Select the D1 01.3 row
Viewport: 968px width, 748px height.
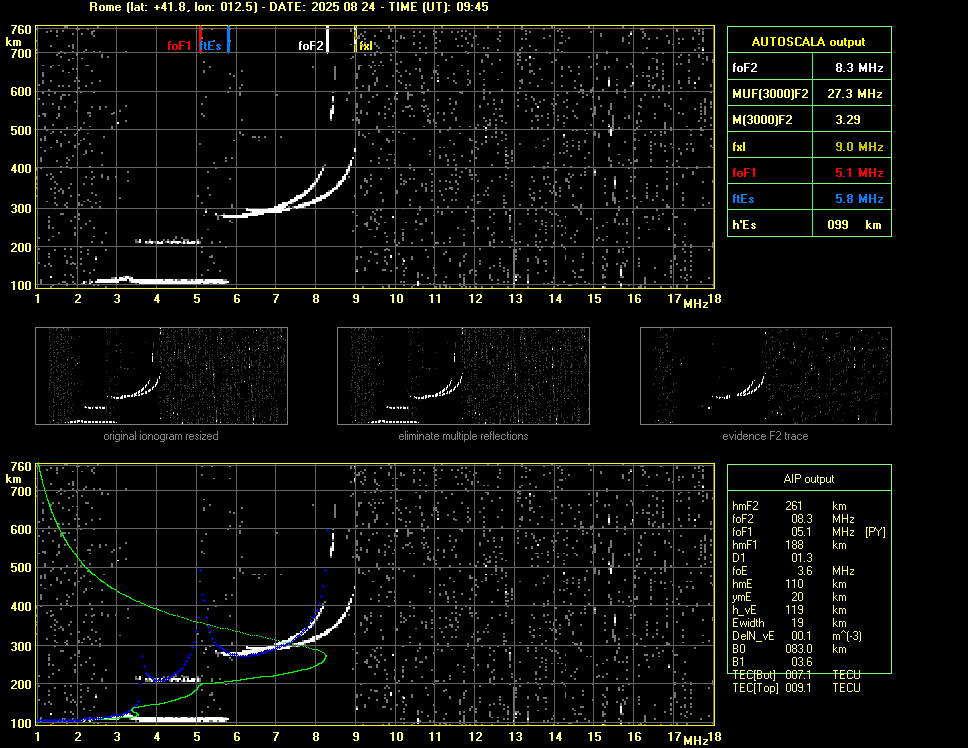point(772,558)
